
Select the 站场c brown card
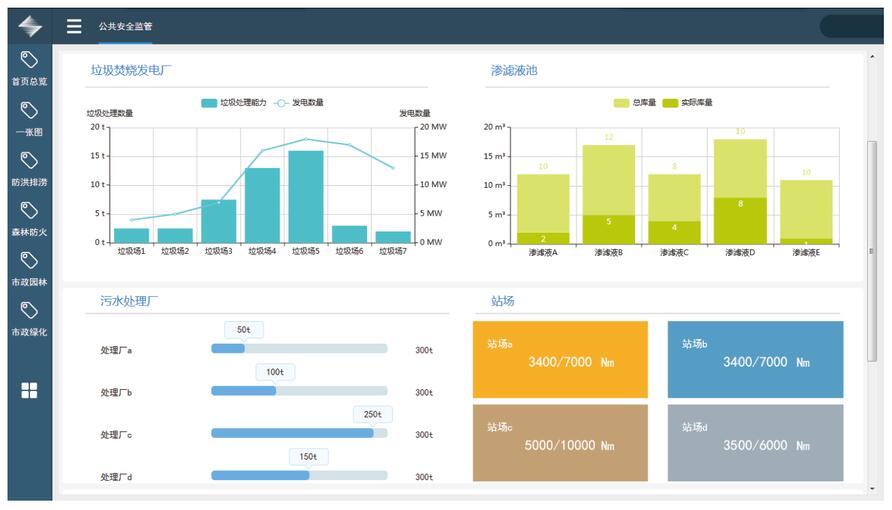(x=560, y=442)
